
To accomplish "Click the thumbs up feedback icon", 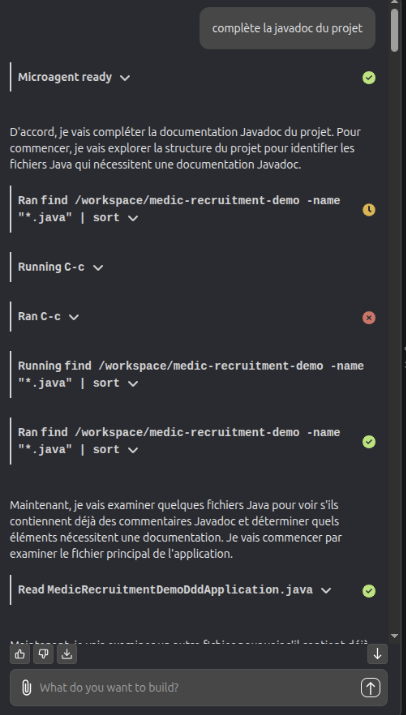I will pos(20,654).
